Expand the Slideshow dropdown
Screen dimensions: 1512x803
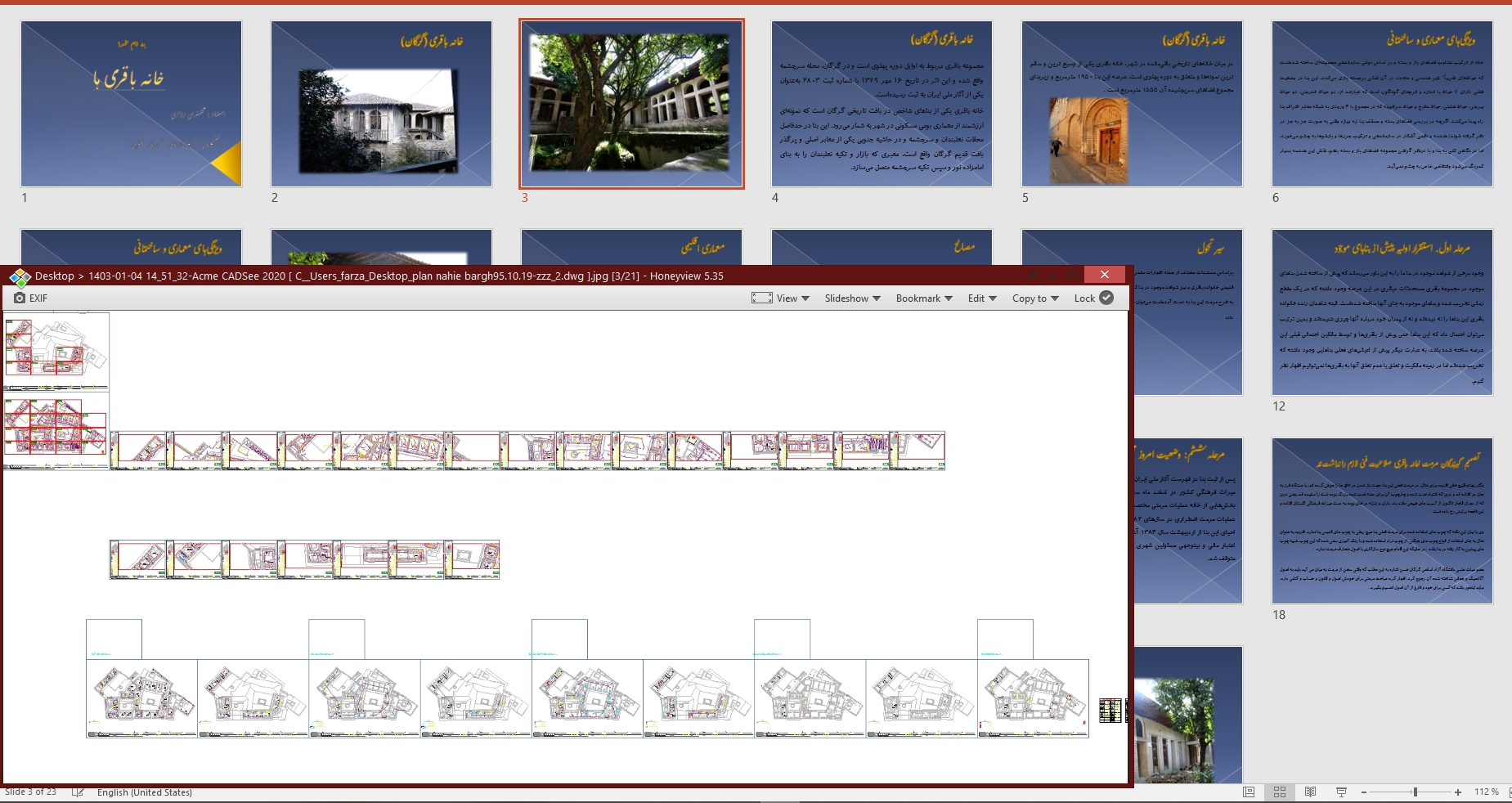[x=852, y=298]
